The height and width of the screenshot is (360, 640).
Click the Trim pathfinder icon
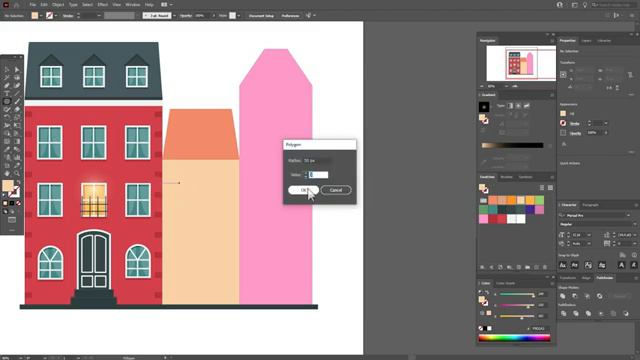click(x=576, y=313)
